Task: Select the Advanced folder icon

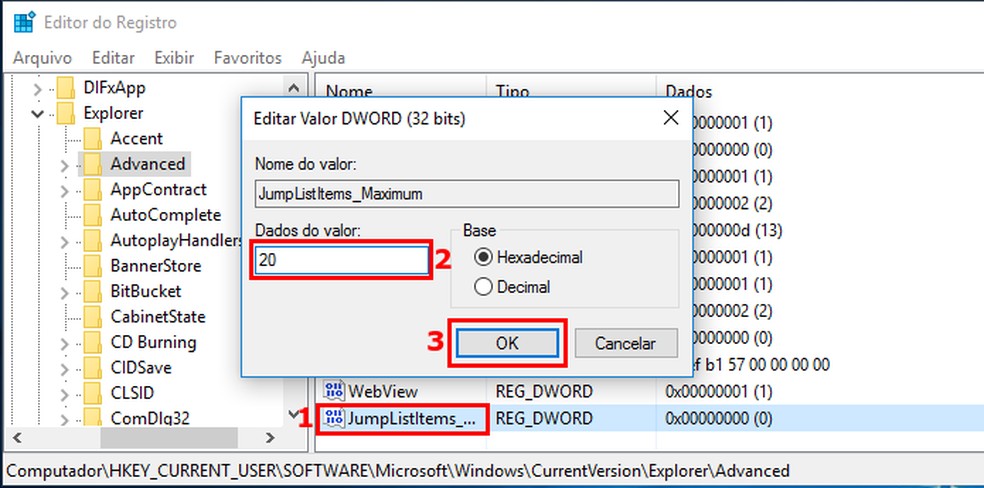Action: pos(92,164)
